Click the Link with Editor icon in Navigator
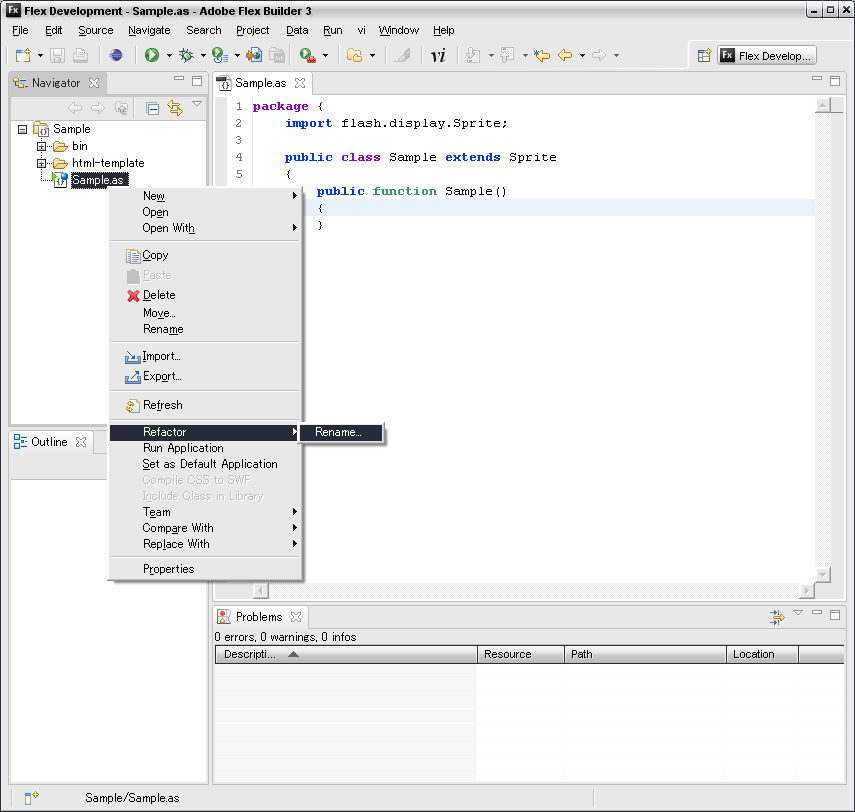 click(175, 108)
